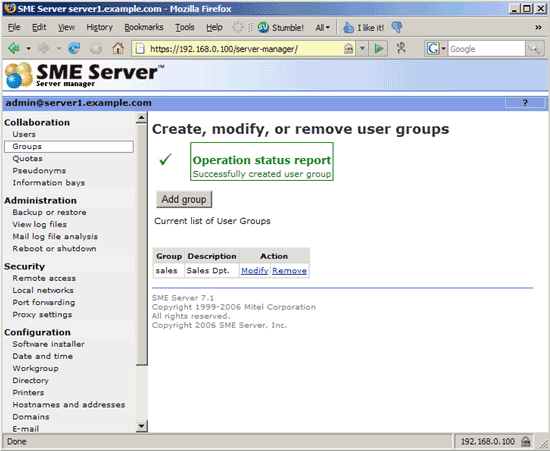Click the Home icon in toolbar

click(118, 48)
